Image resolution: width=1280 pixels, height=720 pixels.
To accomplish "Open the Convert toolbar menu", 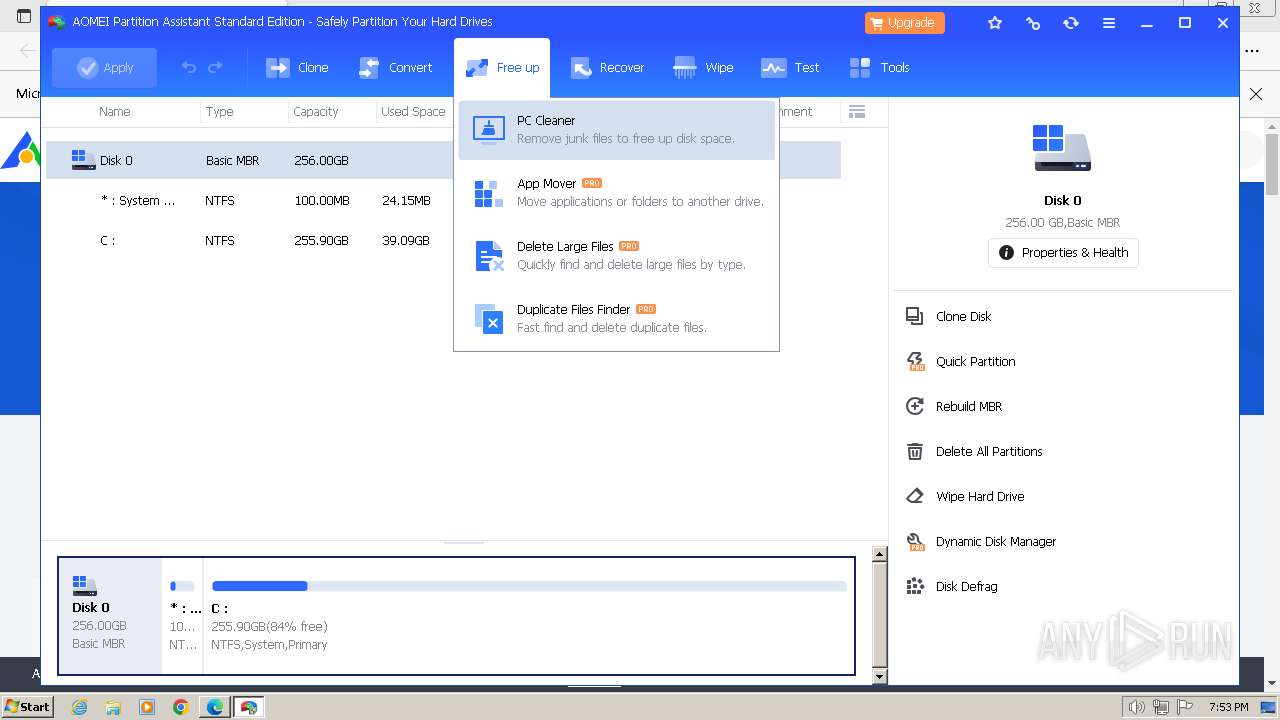I will 396,68.
